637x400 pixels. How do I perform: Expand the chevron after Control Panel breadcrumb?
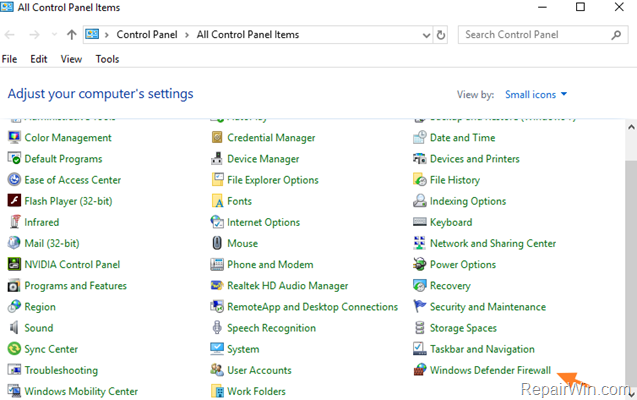[187, 35]
